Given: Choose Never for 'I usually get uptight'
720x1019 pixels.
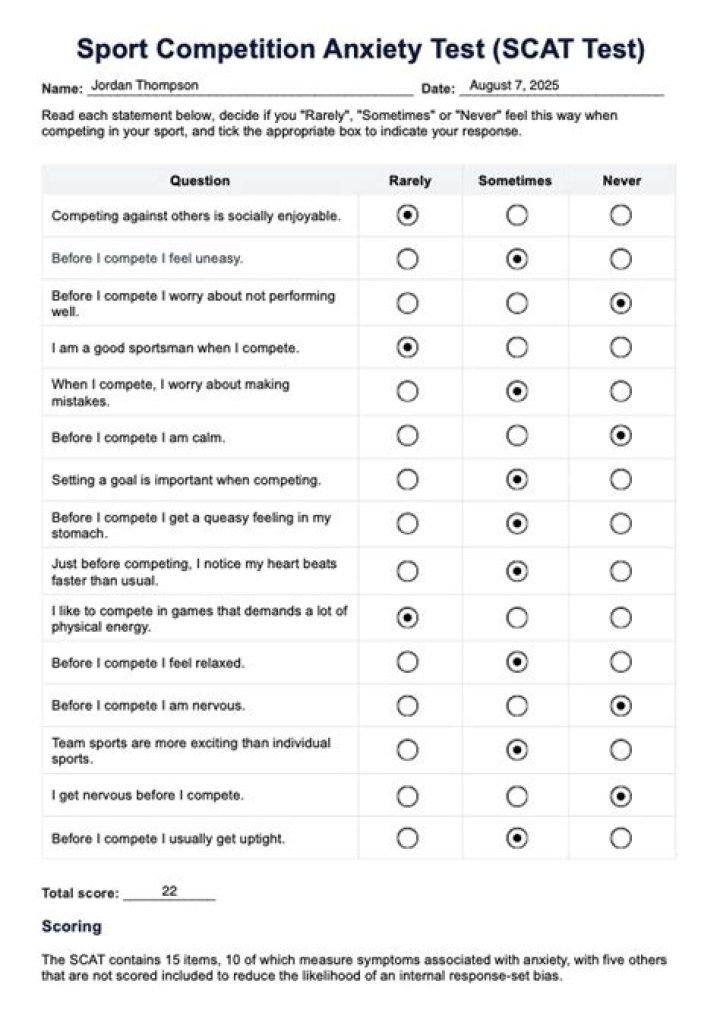Looking at the screenshot, I should click(621, 838).
